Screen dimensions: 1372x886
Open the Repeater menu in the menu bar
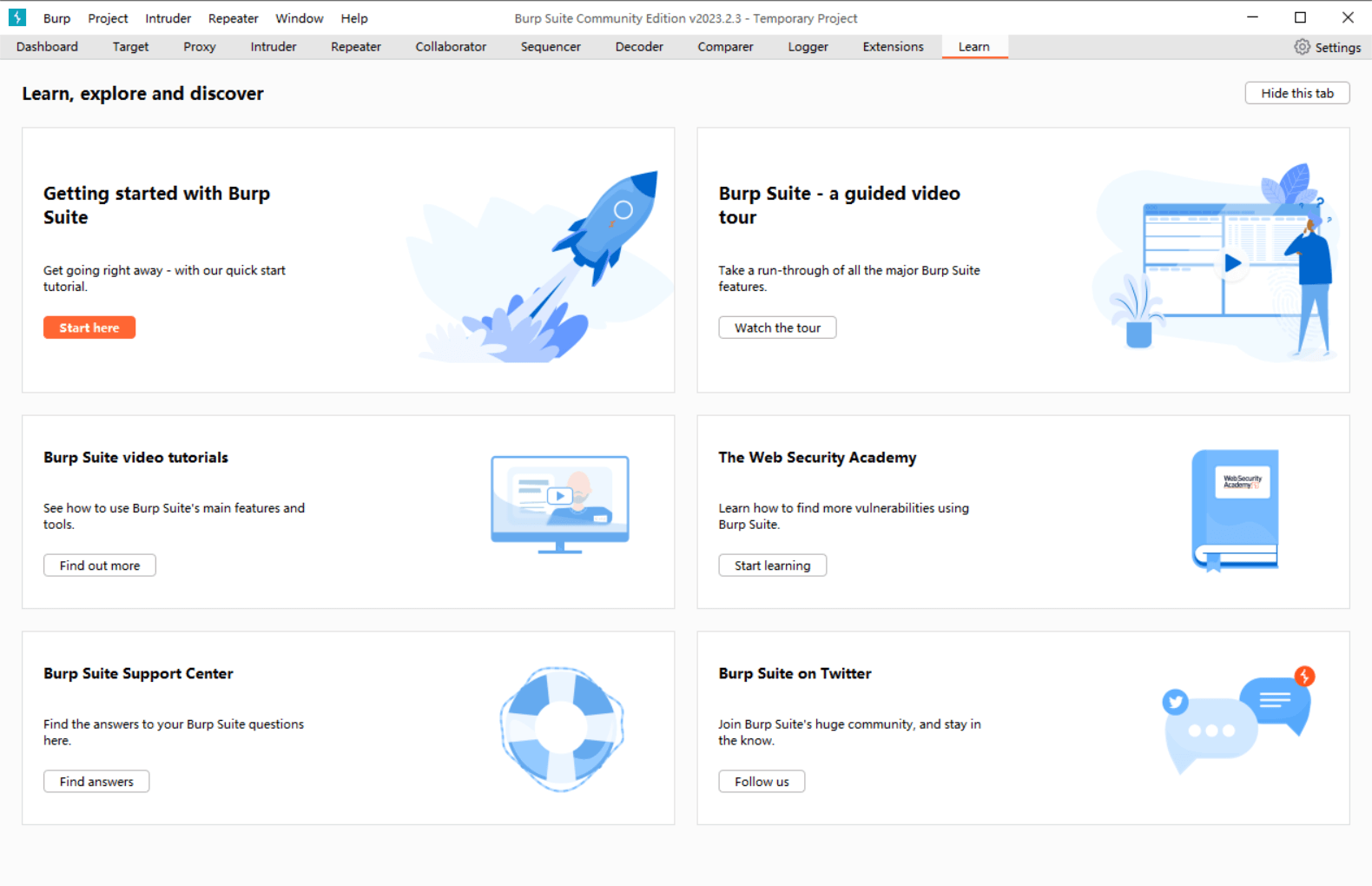click(x=234, y=18)
